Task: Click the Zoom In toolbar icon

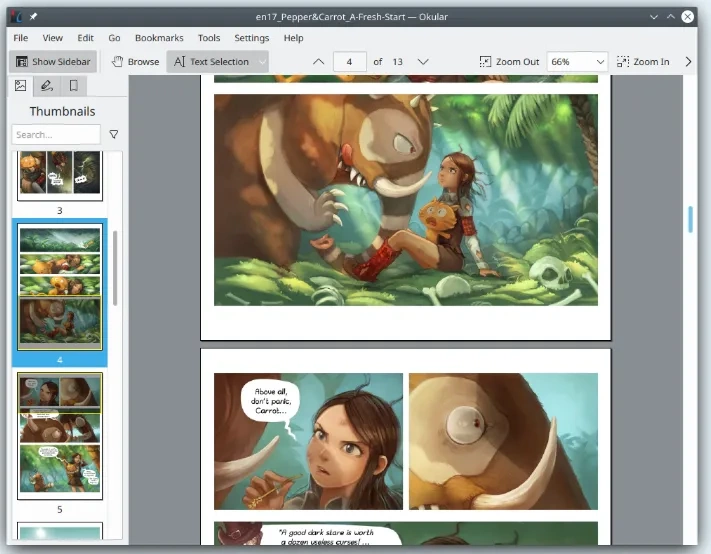Action: click(x=623, y=62)
